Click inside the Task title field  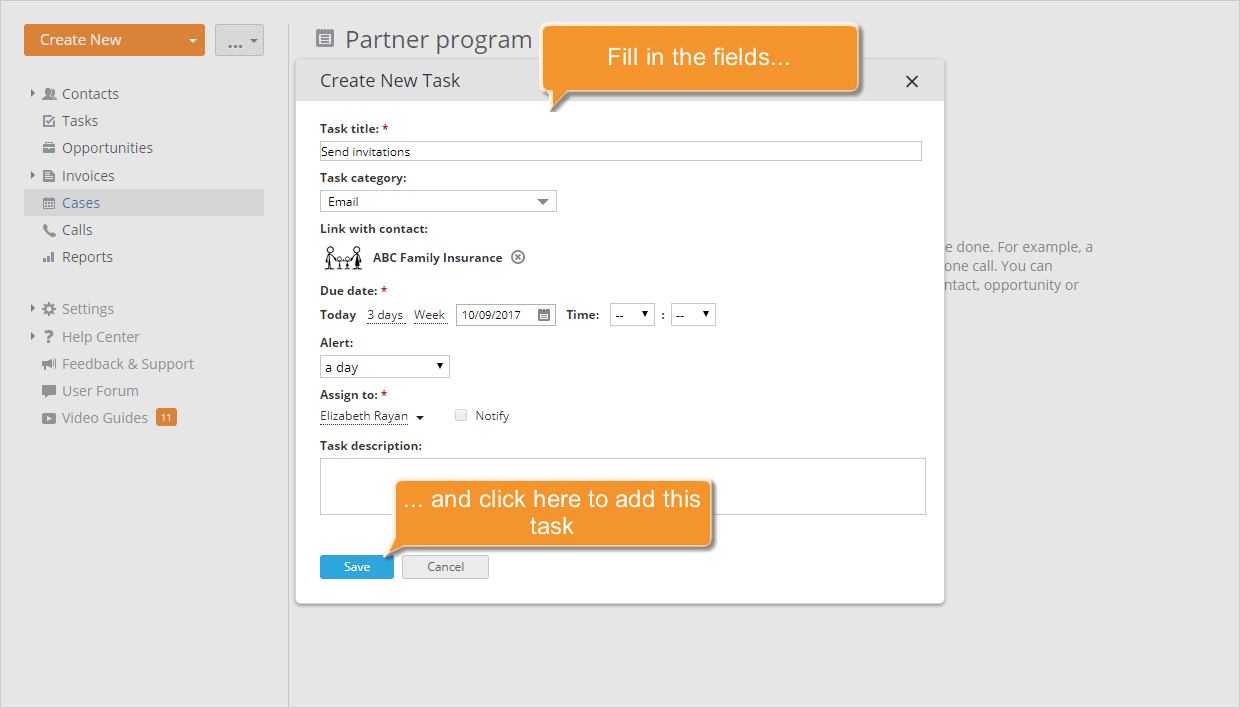point(620,150)
